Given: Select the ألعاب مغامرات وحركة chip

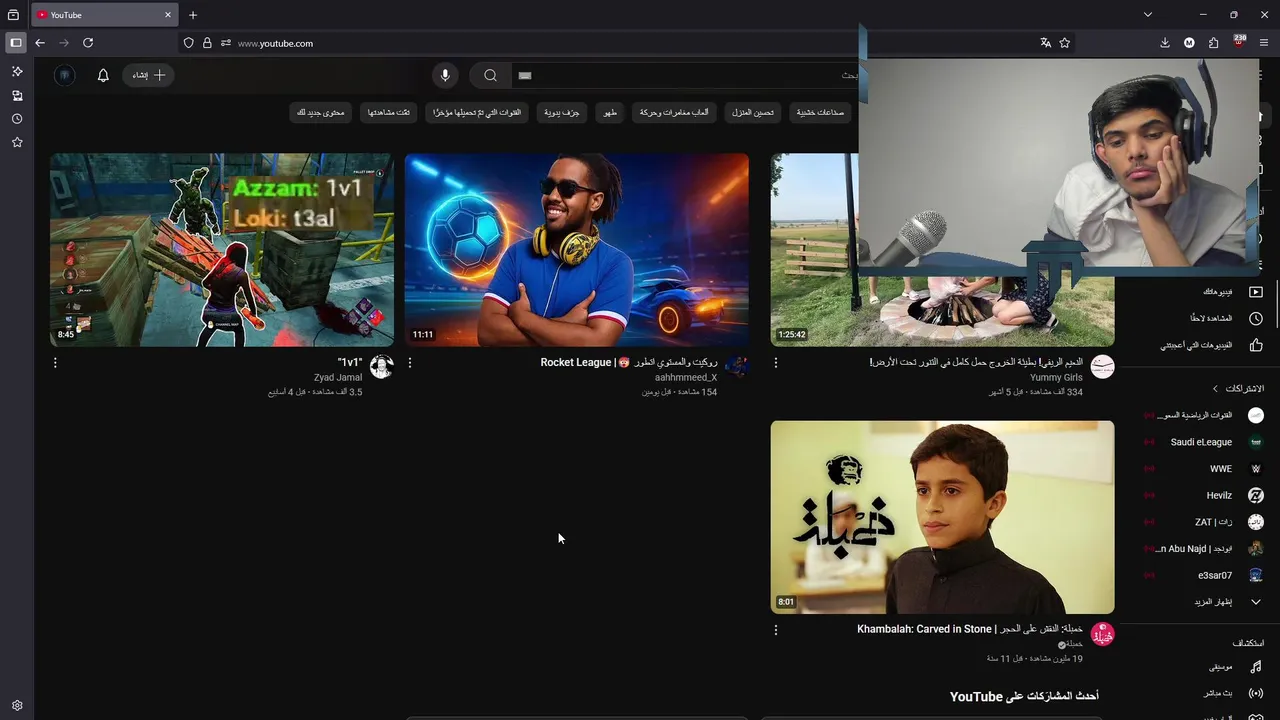Looking at the screenshot, I should 674,113.
